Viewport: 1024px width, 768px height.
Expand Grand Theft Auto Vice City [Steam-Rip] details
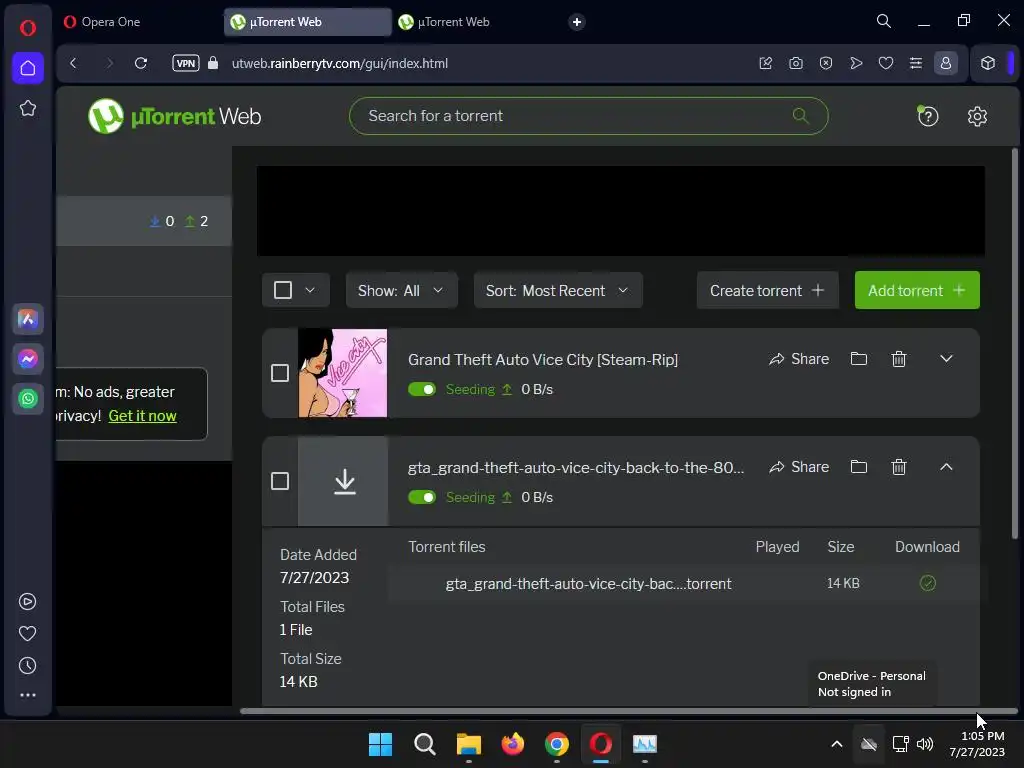(x=946, y=359)
